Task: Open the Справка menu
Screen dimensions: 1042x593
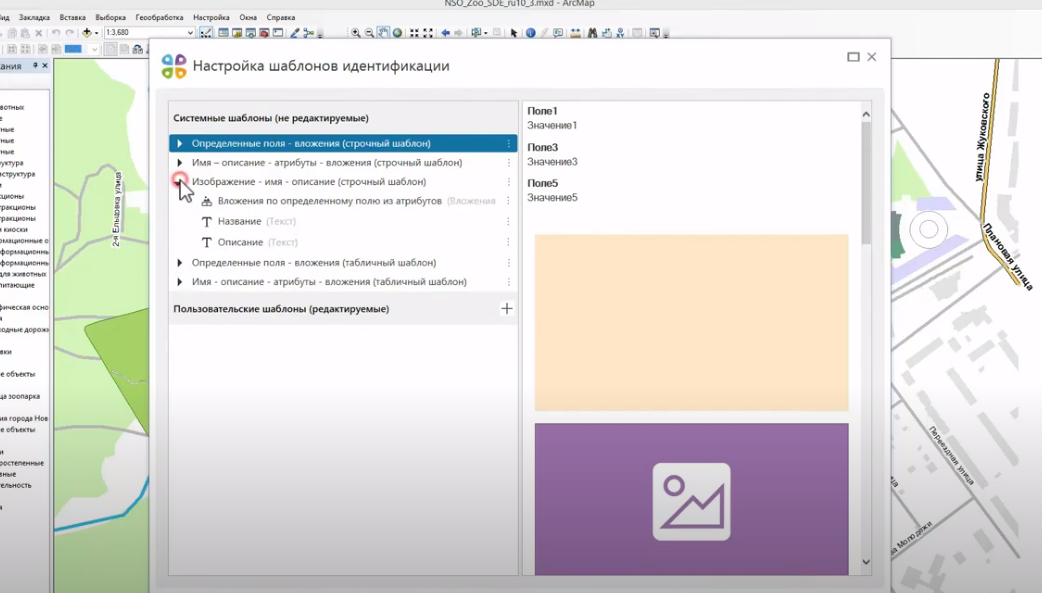Action: click(x=280, y=17)
